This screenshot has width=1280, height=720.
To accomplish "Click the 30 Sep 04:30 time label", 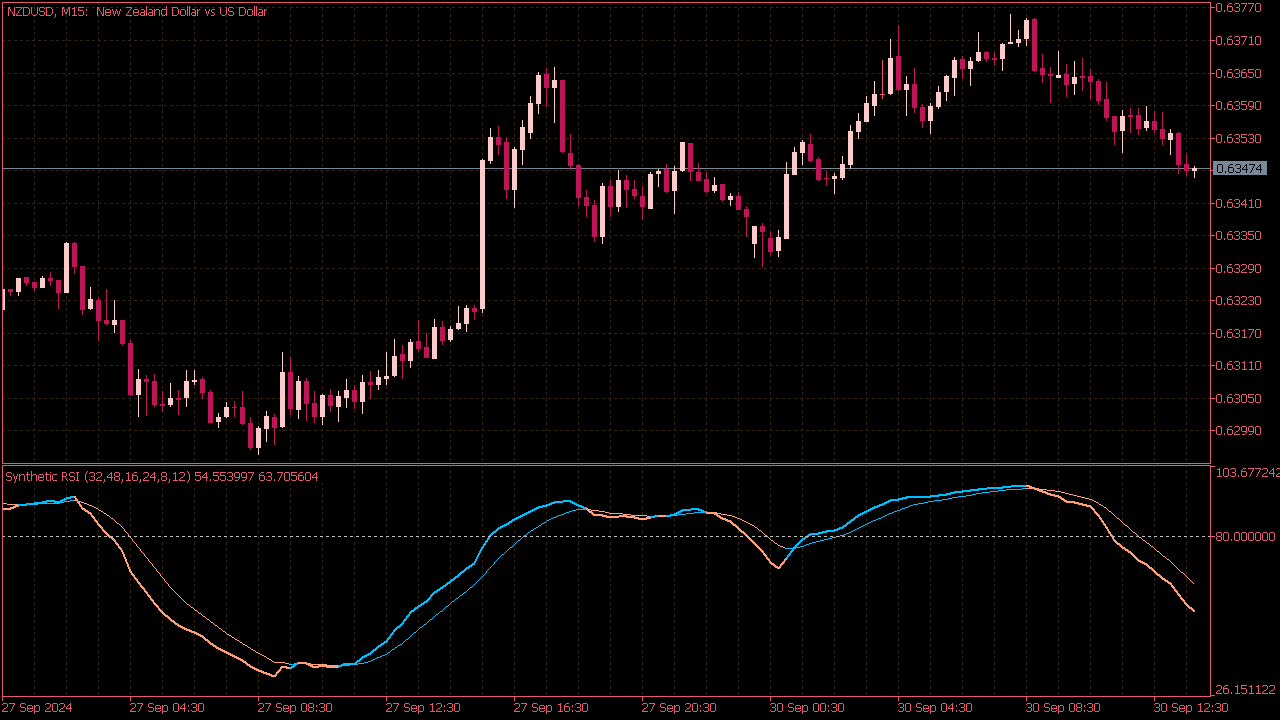I will (935, 708).
